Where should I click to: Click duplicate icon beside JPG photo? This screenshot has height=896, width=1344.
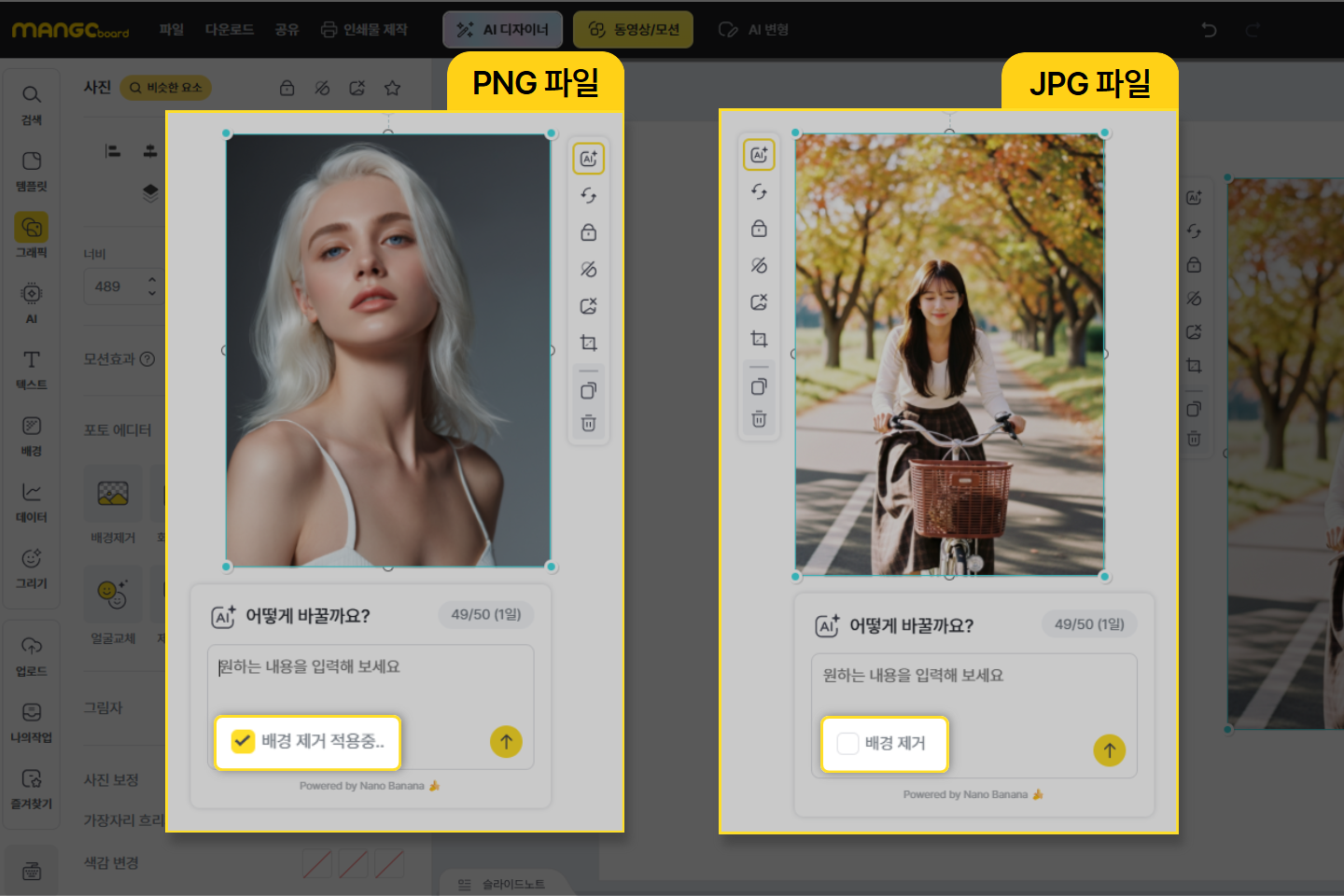pyautogui.click(x=759, y=386)
